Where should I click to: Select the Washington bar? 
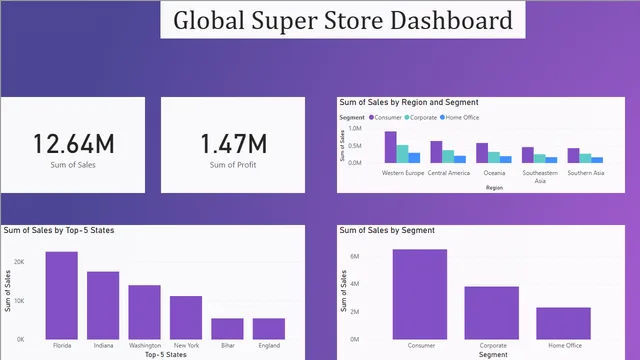tap(144, 312)
